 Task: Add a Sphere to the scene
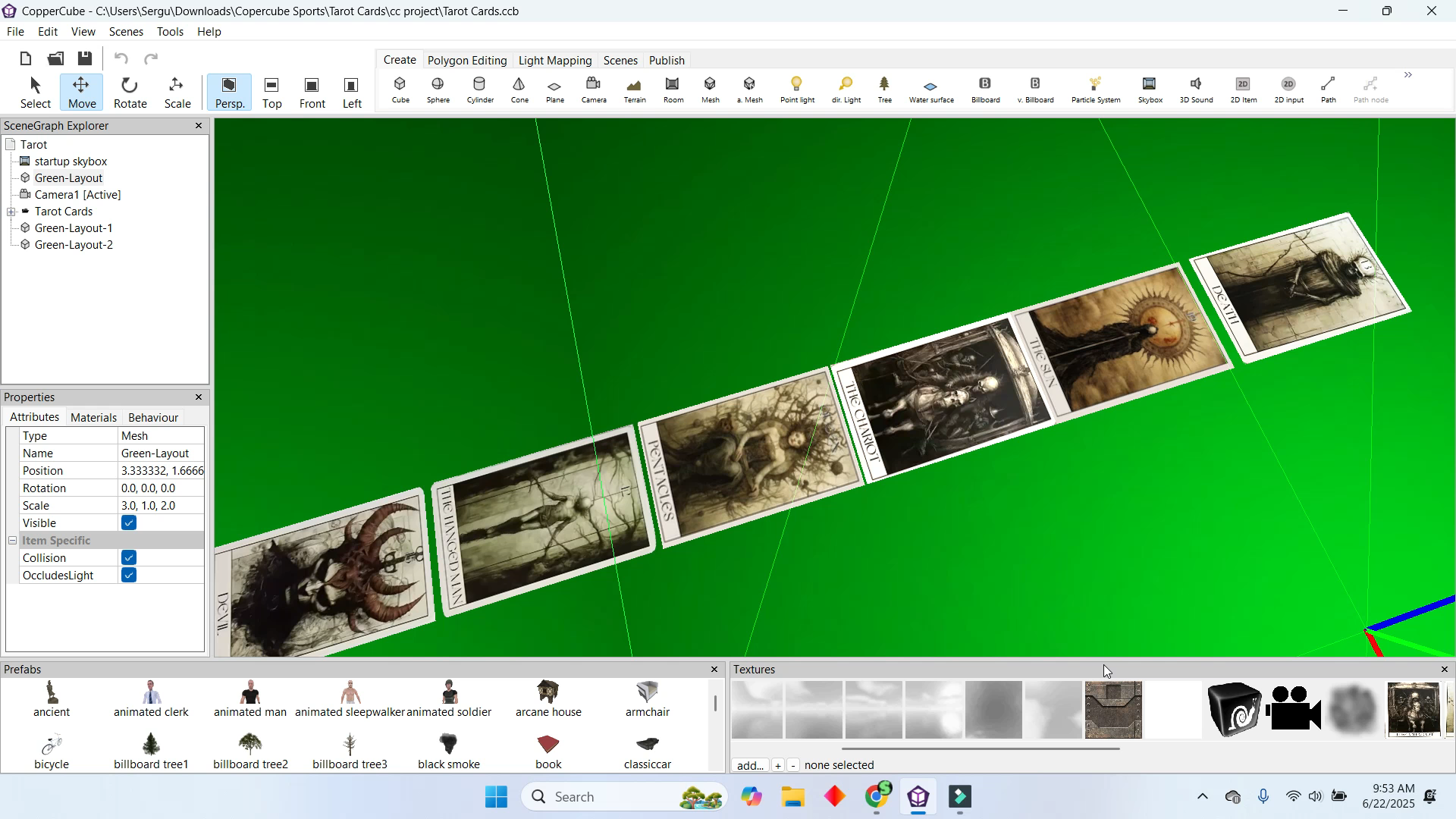(x=438, y=90)
